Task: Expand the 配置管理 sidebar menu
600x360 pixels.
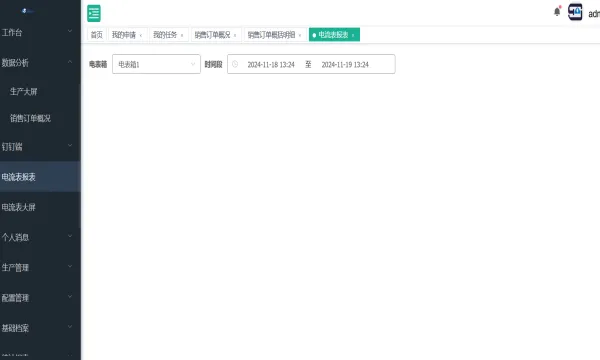Action: click(x=38, y=297)
